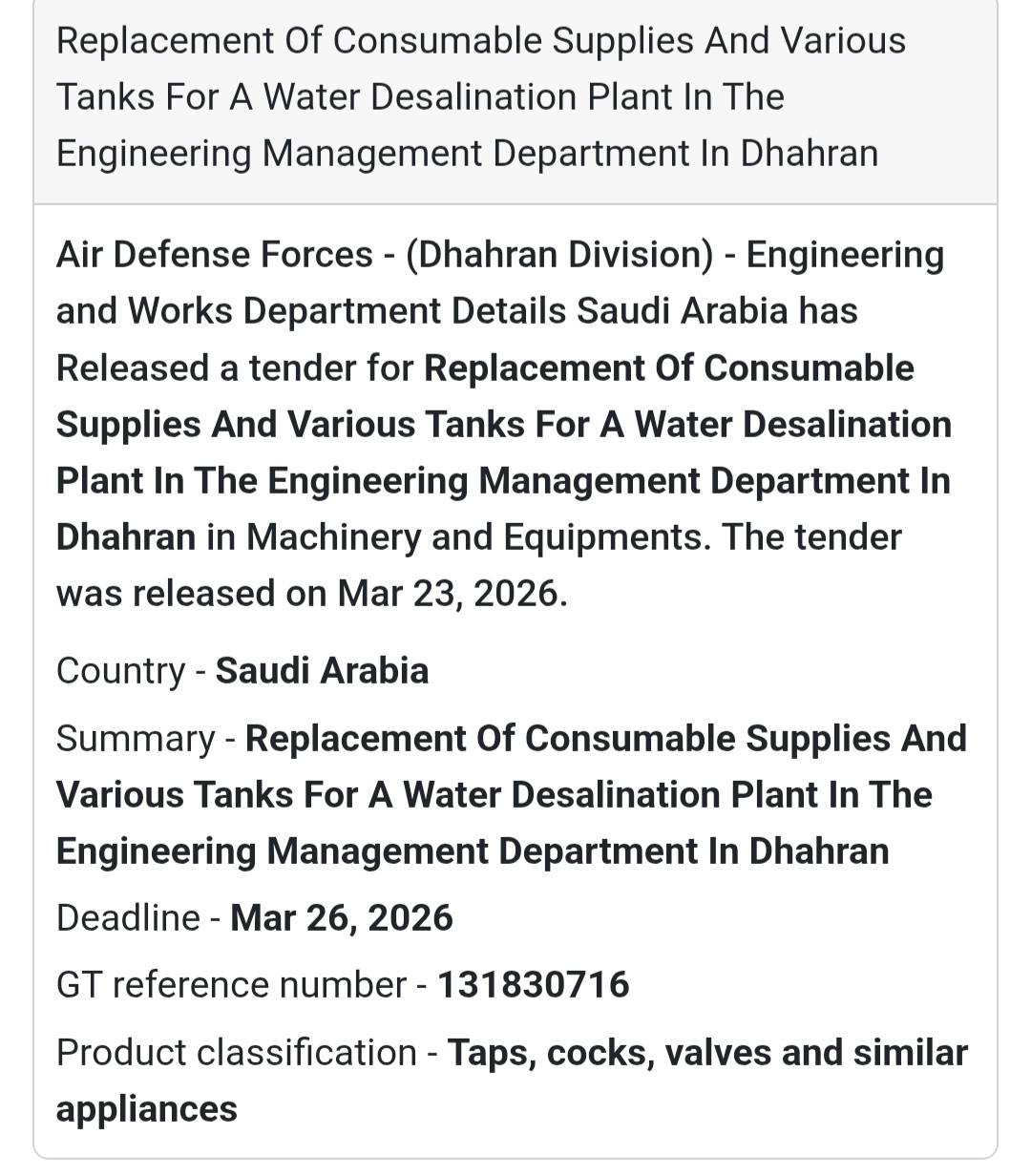Click the "Machinery and Equipments" category text

click(477, 537)
